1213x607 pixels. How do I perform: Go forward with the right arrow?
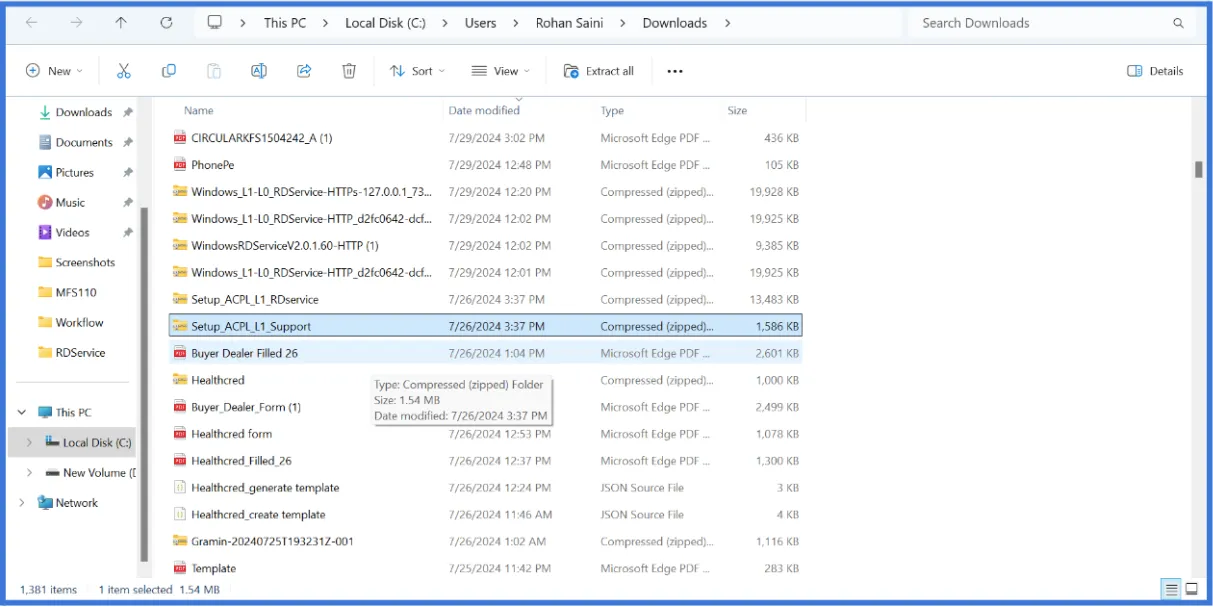[77, 23]
